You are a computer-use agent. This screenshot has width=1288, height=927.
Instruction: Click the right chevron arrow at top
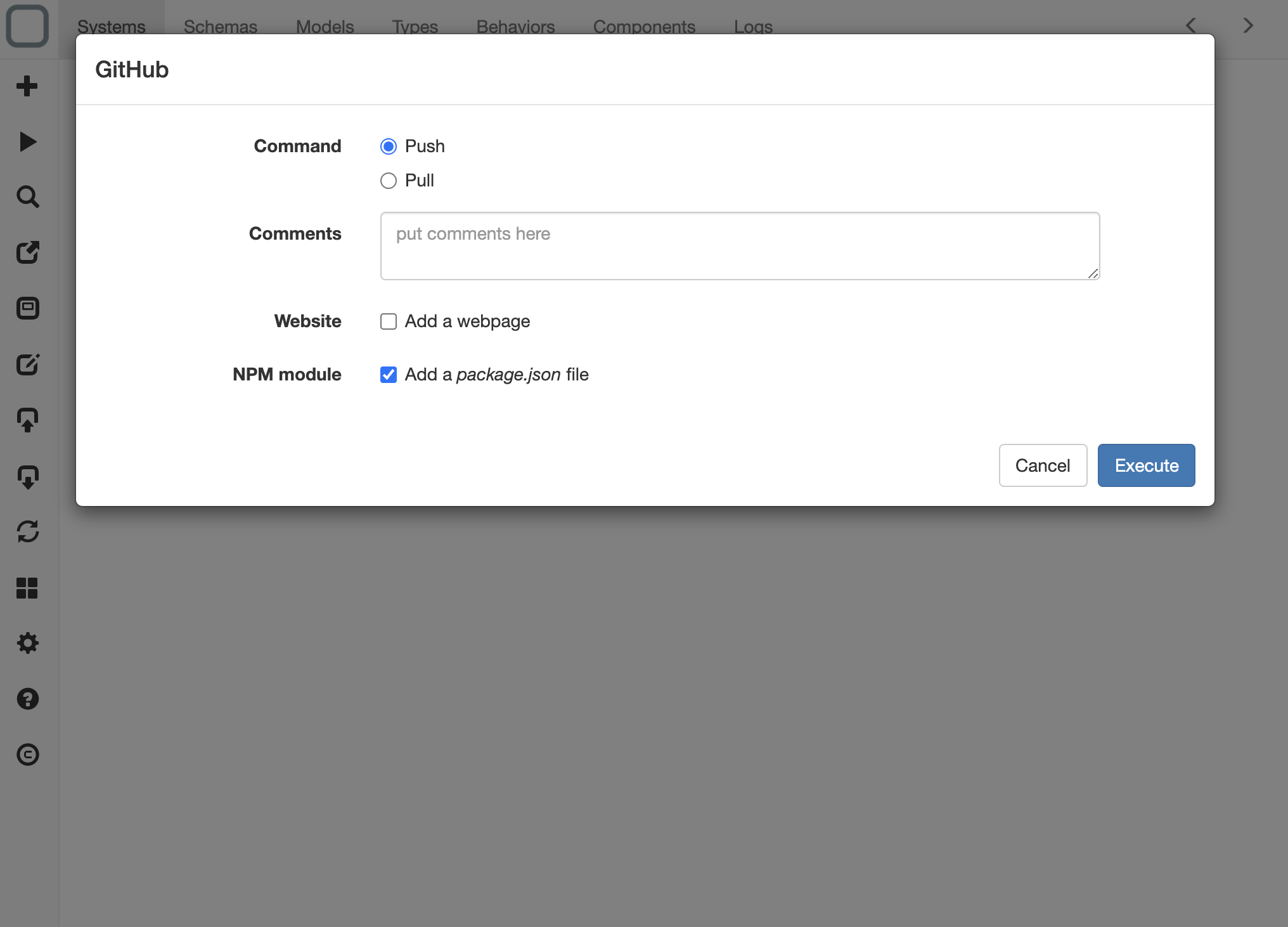point(1248,25)
